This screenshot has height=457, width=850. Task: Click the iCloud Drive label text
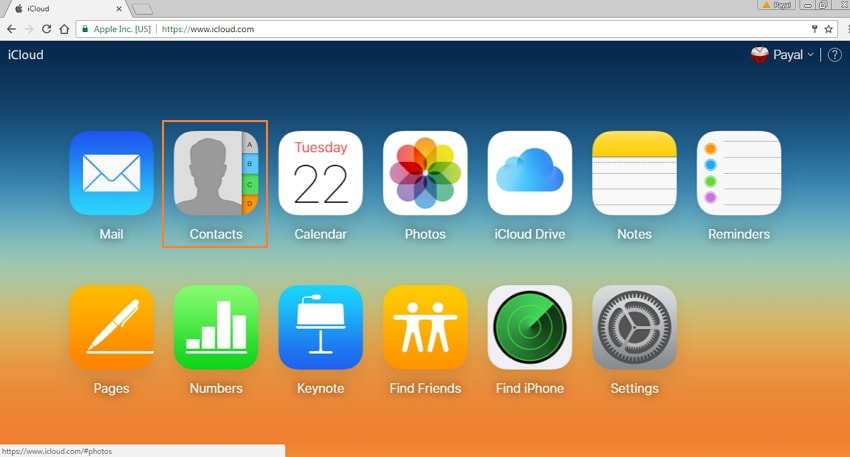[x=530, y=234]
